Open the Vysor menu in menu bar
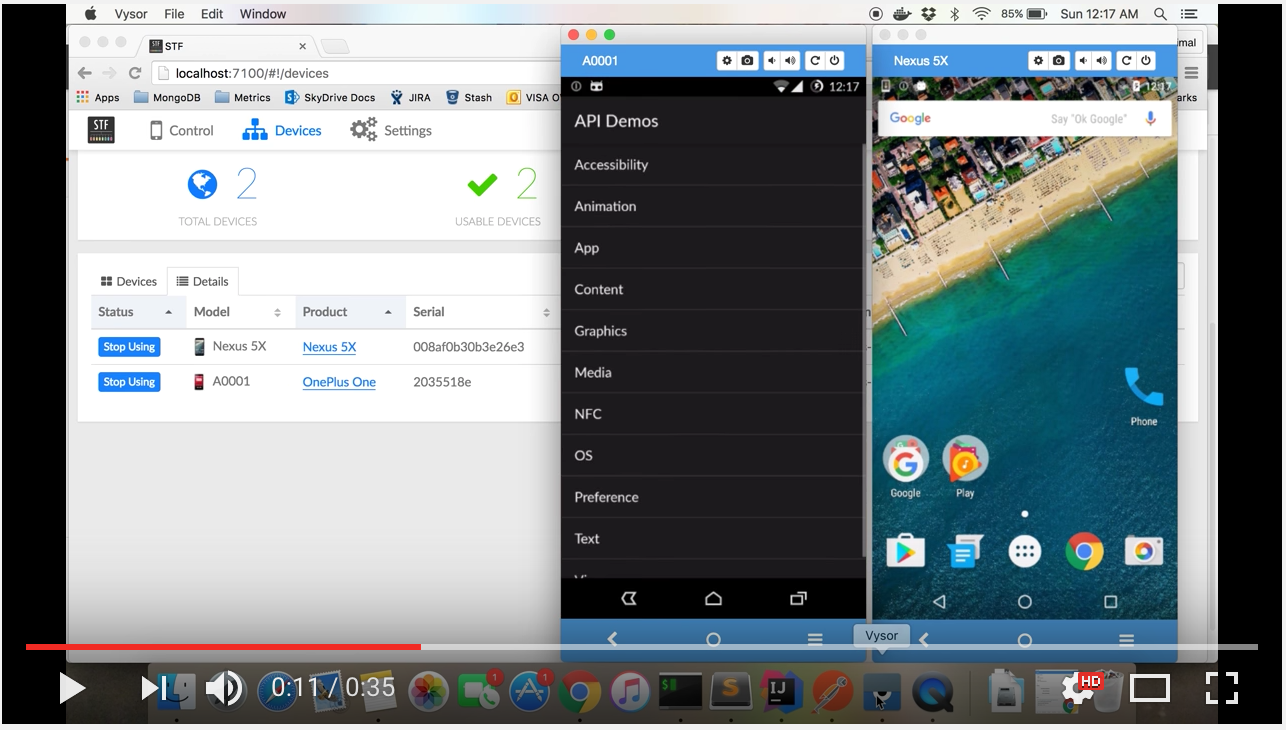Viewport: 1286px width, 730px height. pos(130,14)
